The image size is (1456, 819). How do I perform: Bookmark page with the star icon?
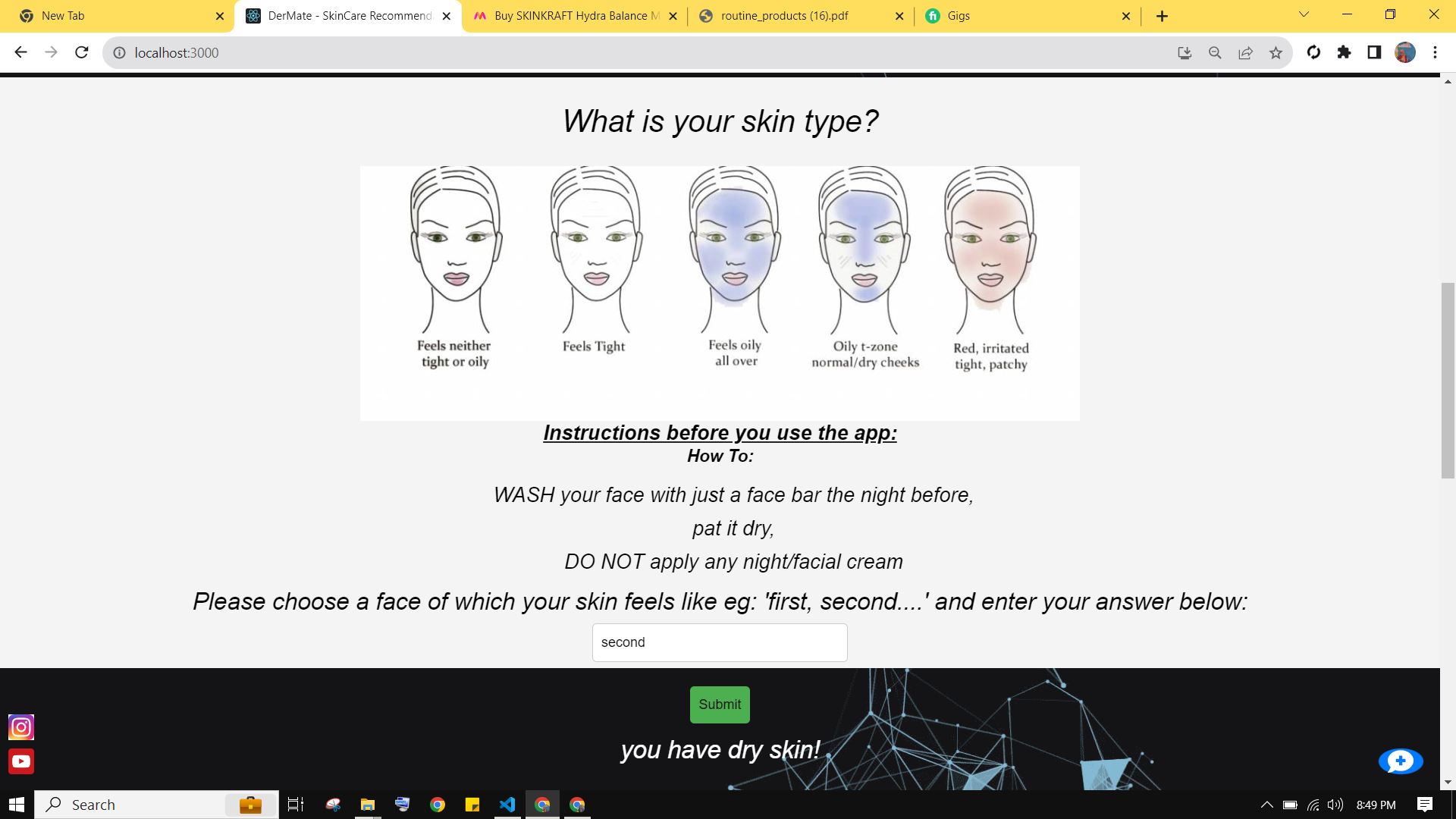coord(1276,52)
